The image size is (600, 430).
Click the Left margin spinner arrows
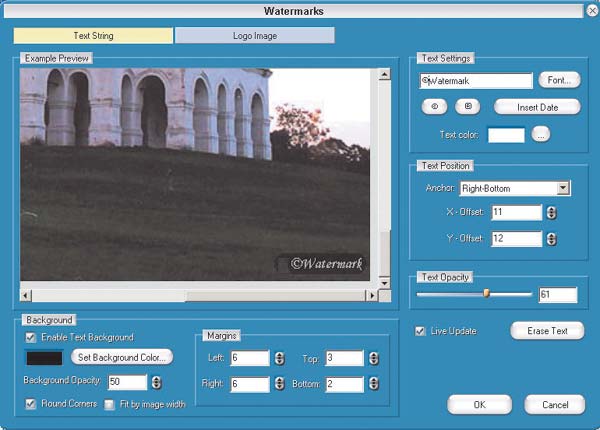[x=280, y=358]
